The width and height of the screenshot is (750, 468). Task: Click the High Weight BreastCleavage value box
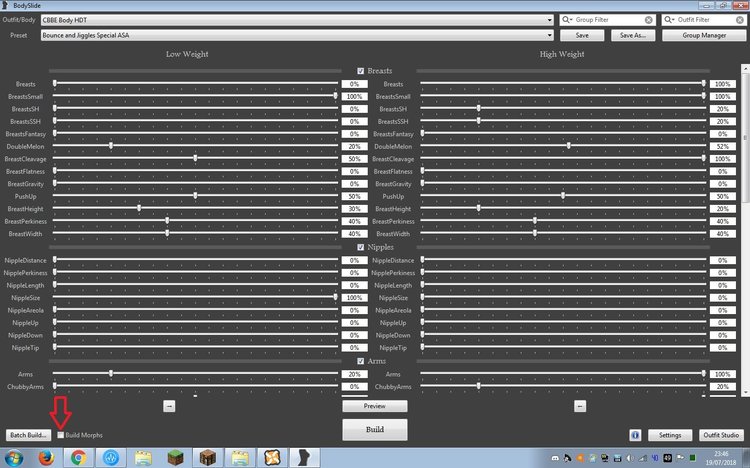(x=723, y=159)
